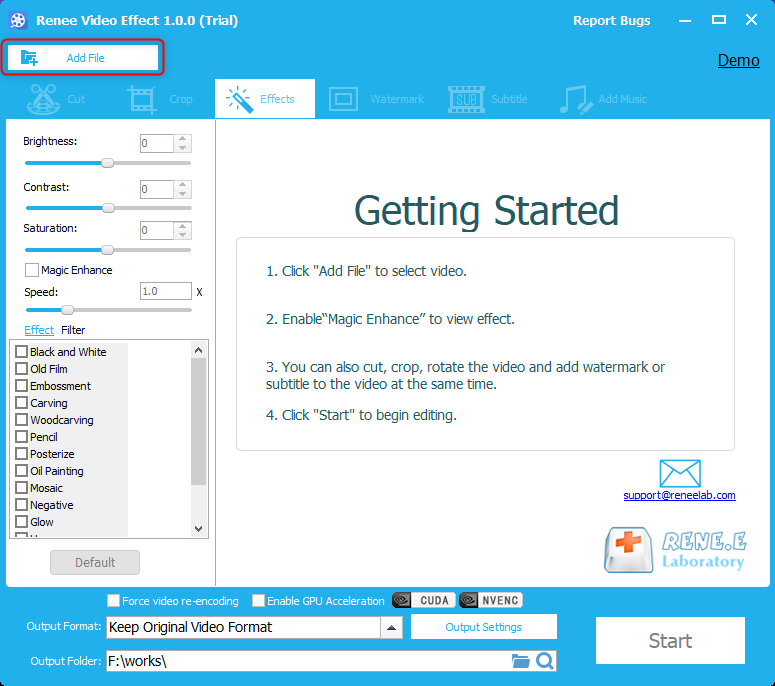Select the Effects tab
The image size is (775, 686).
[265, 99]
